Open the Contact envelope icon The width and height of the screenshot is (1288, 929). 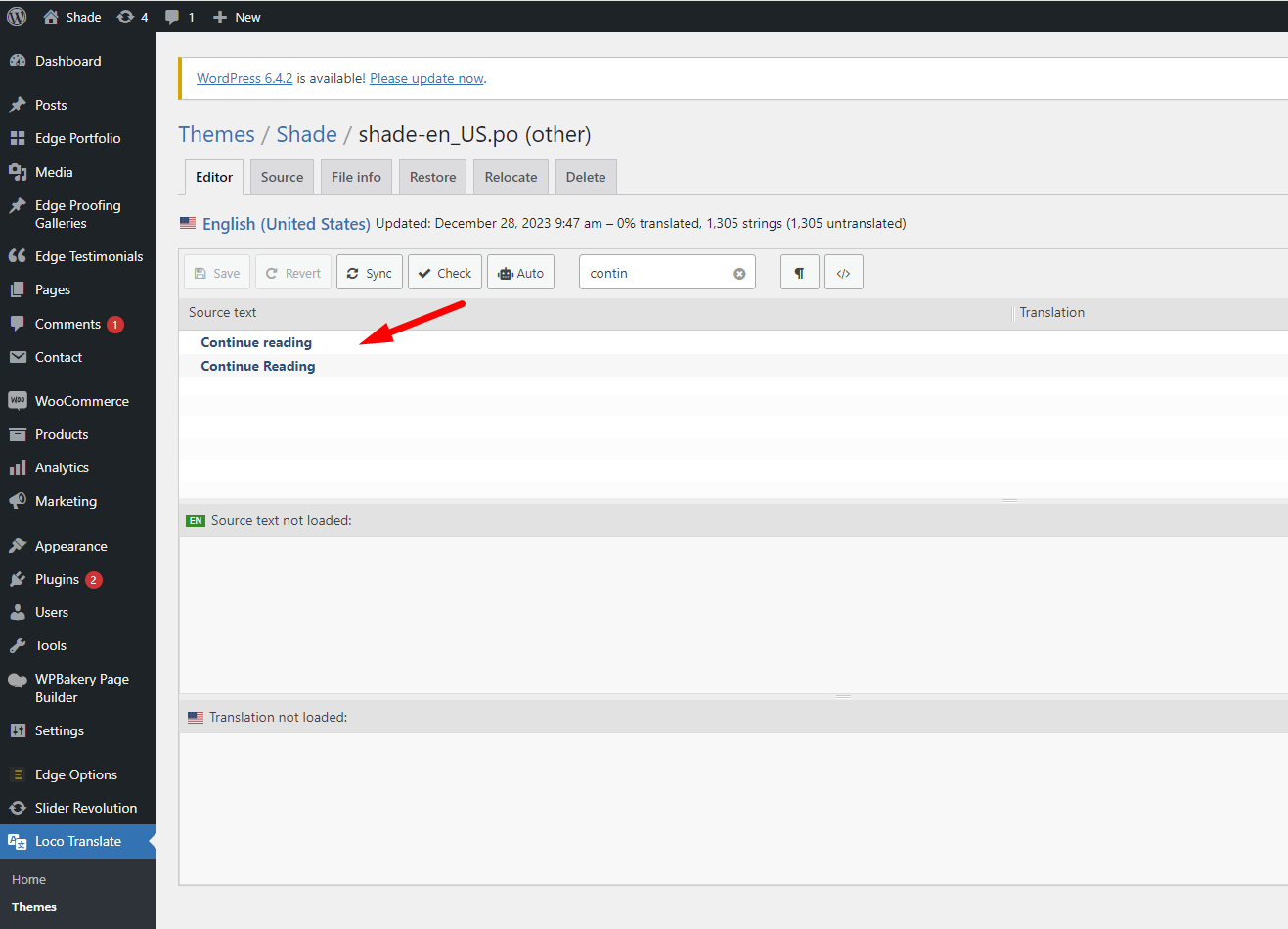click(18, 357)
